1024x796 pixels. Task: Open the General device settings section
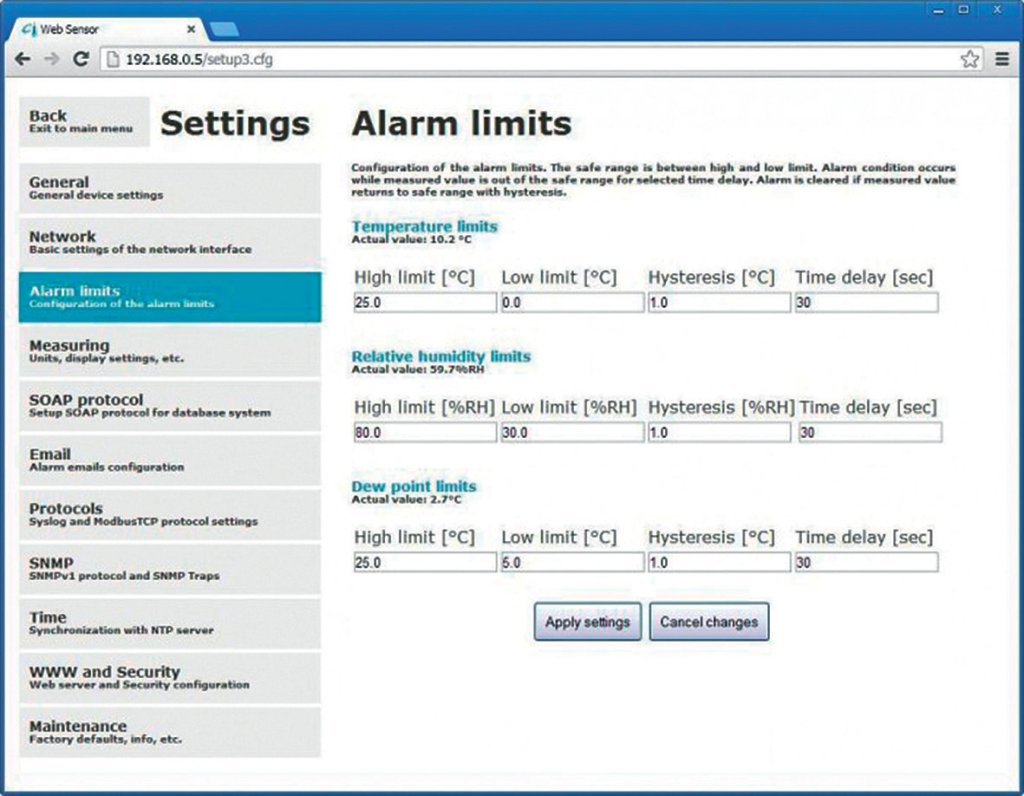(x=169, y=188)
